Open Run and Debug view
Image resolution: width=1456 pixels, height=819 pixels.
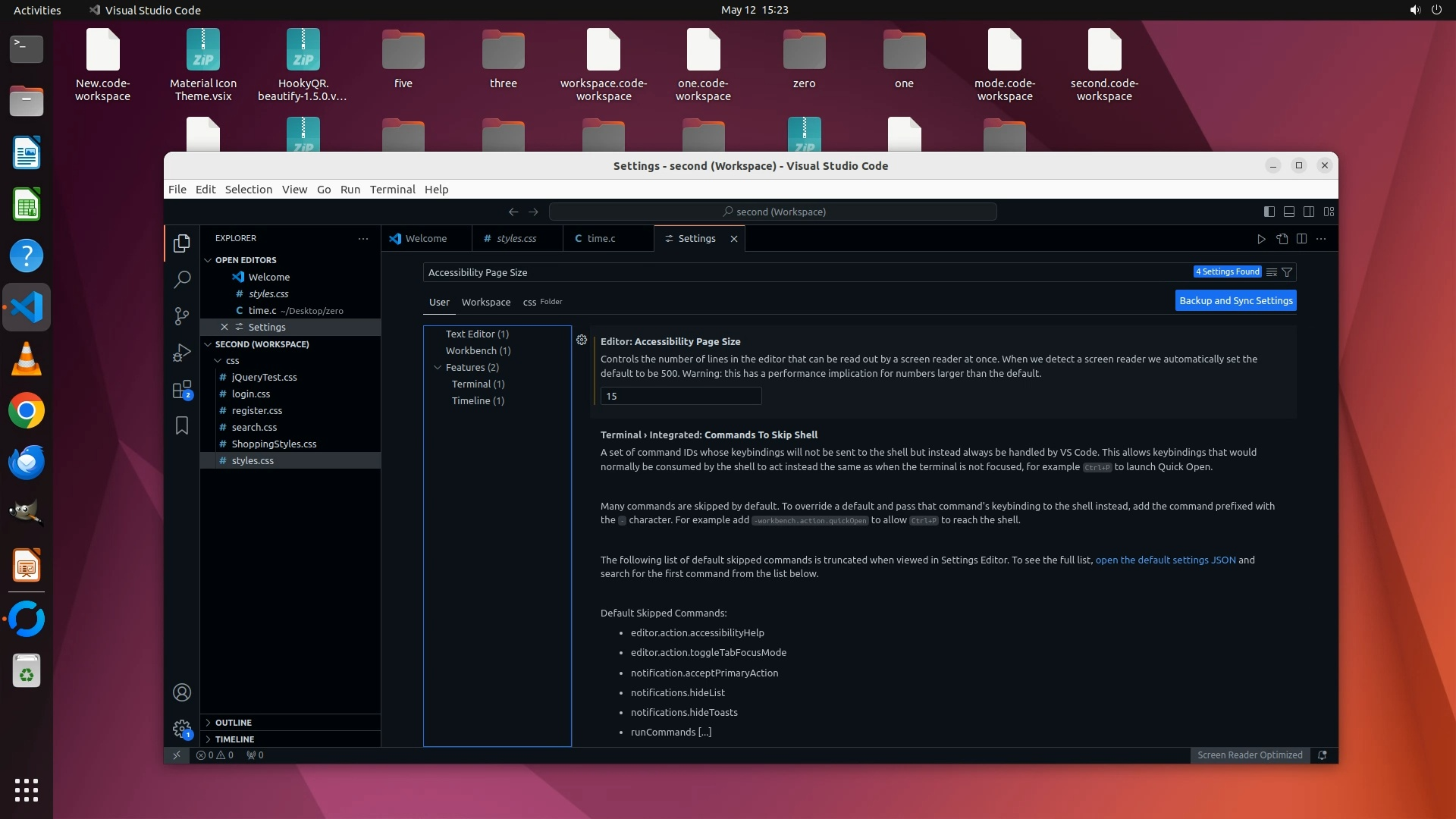tap(182, 353)
